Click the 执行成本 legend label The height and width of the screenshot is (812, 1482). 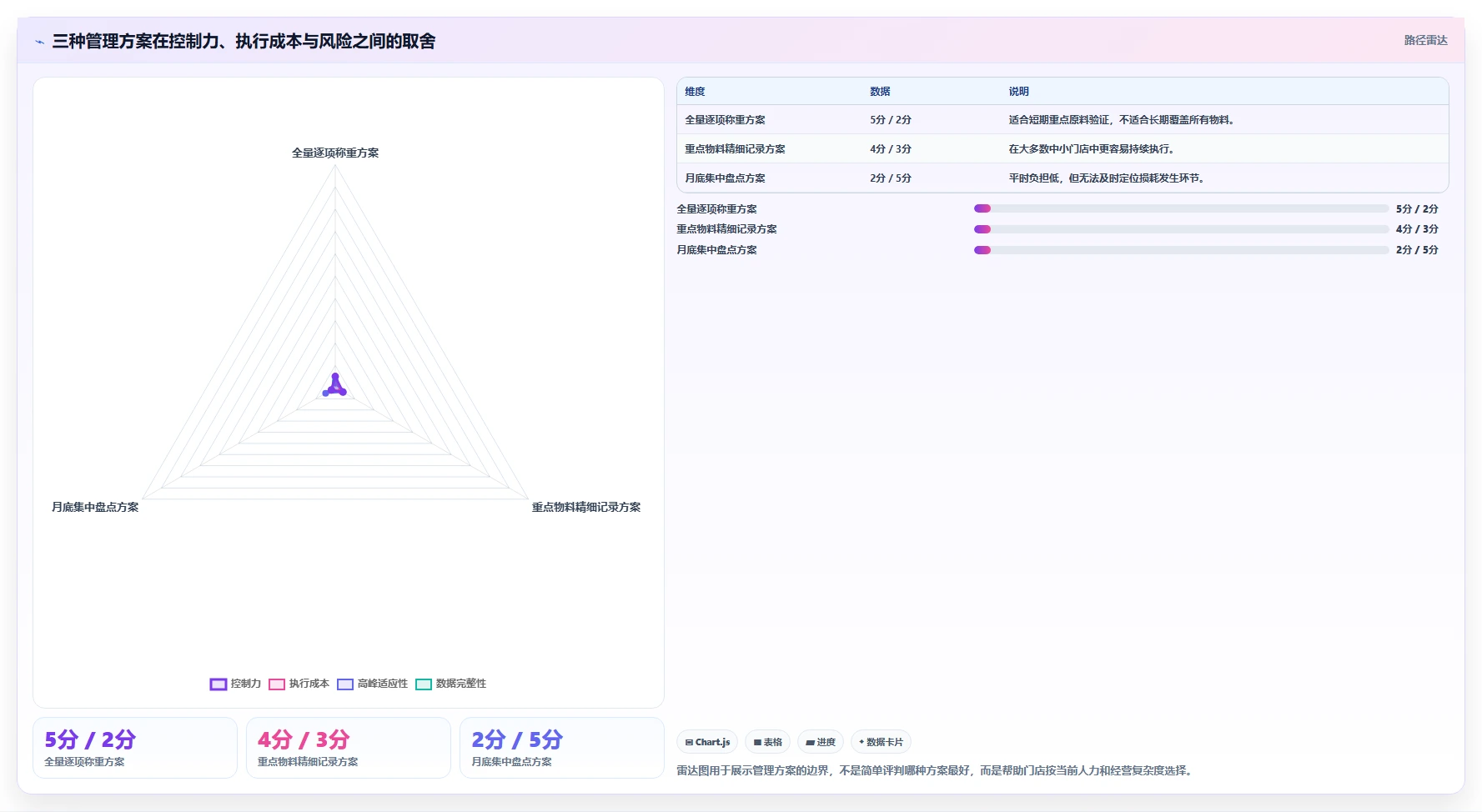pyautogui.click(x=309, y=684)
